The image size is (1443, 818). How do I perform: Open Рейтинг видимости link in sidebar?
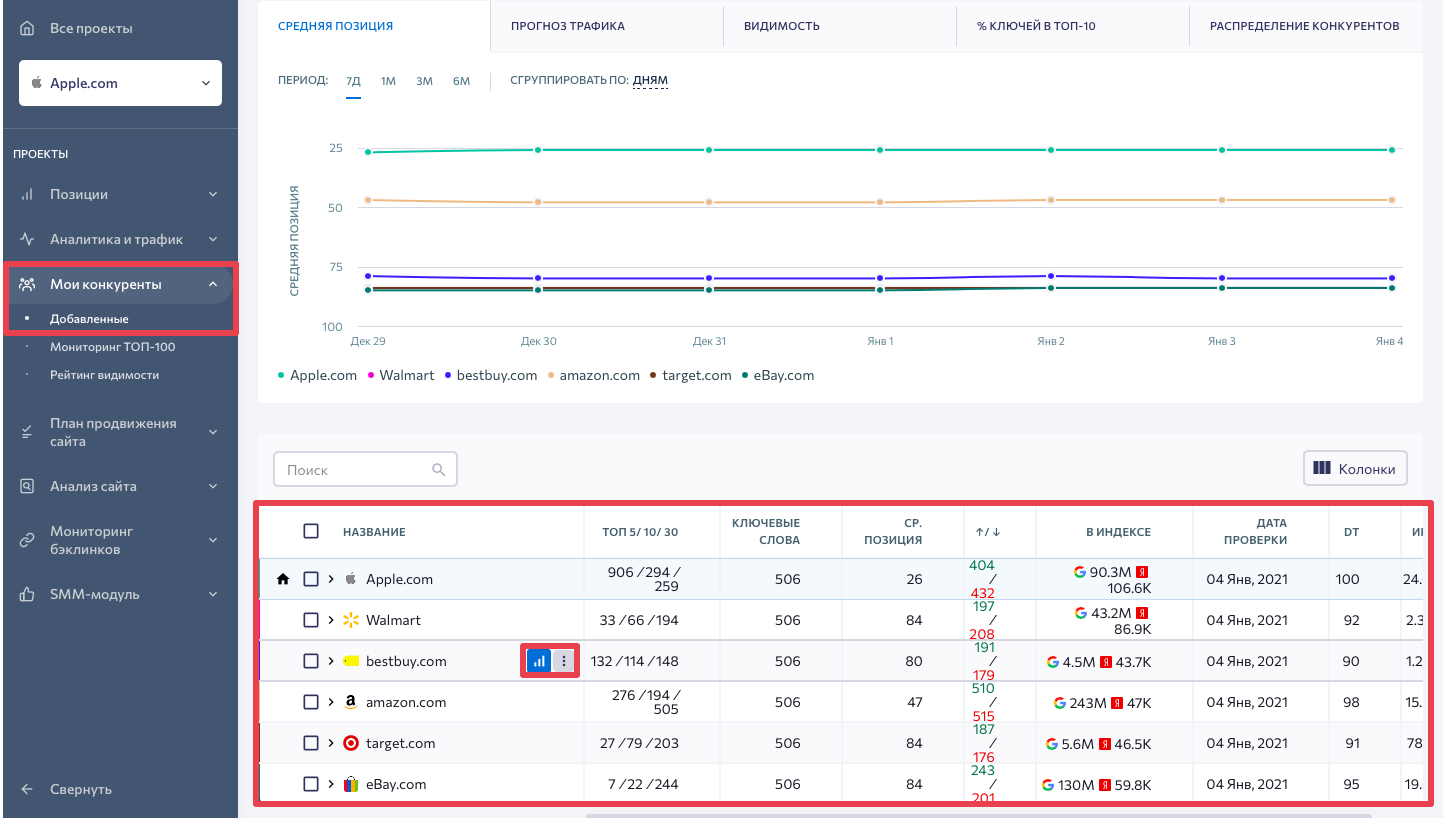pyautogui.click(x=104, y=375)
